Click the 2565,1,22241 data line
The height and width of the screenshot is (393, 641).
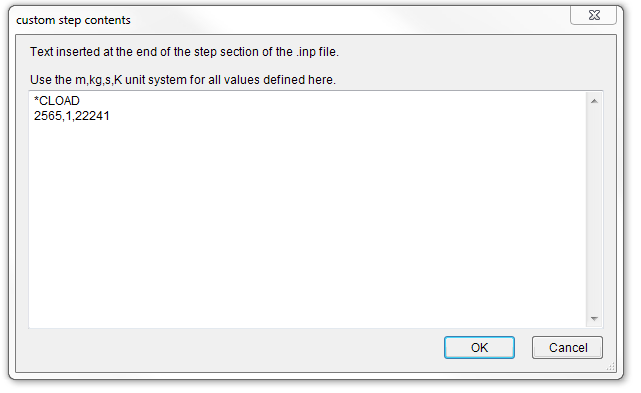pos(72,116)
